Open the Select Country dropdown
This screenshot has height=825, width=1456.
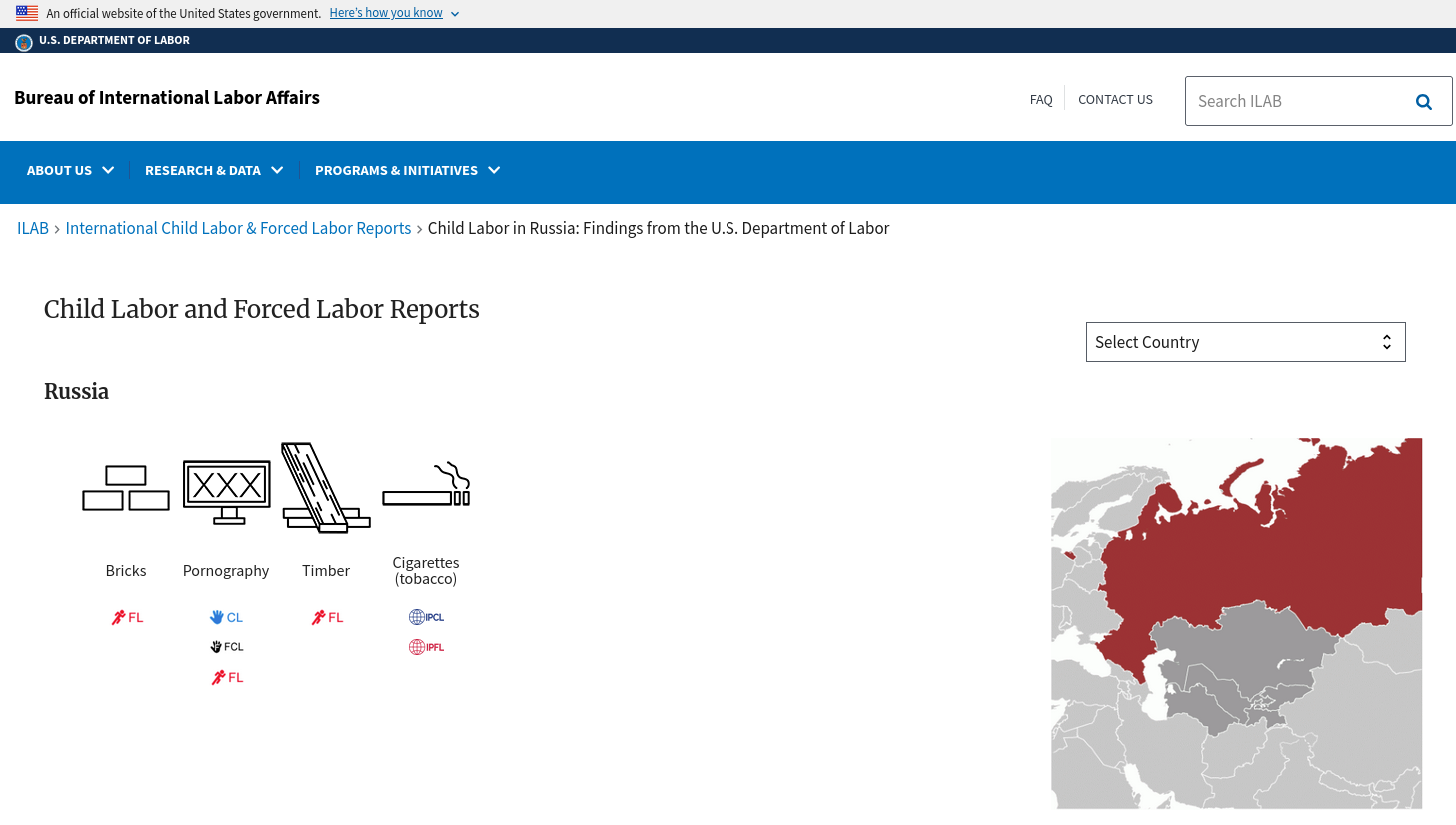coord(1245,342)
